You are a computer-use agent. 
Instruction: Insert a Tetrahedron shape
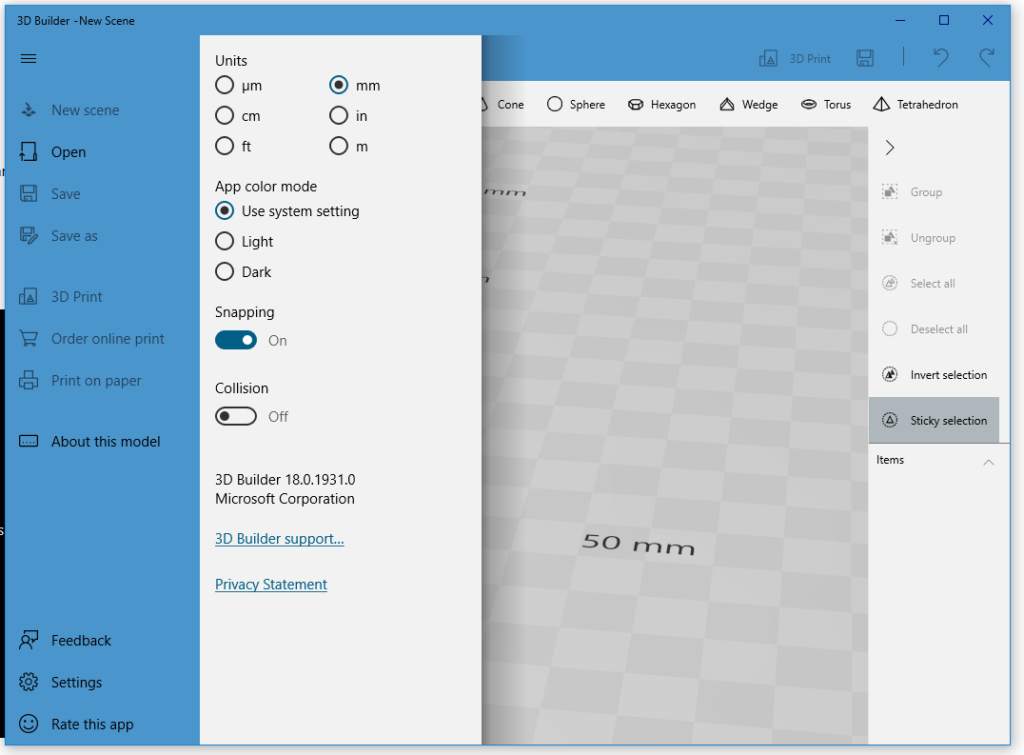click(916, 104)
